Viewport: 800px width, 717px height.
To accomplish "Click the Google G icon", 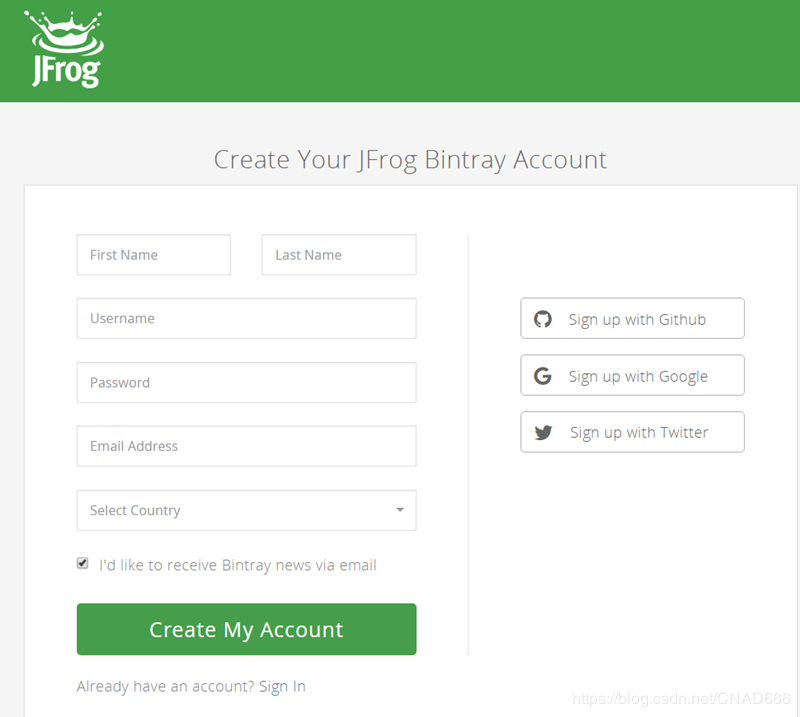I will (543, 376).
